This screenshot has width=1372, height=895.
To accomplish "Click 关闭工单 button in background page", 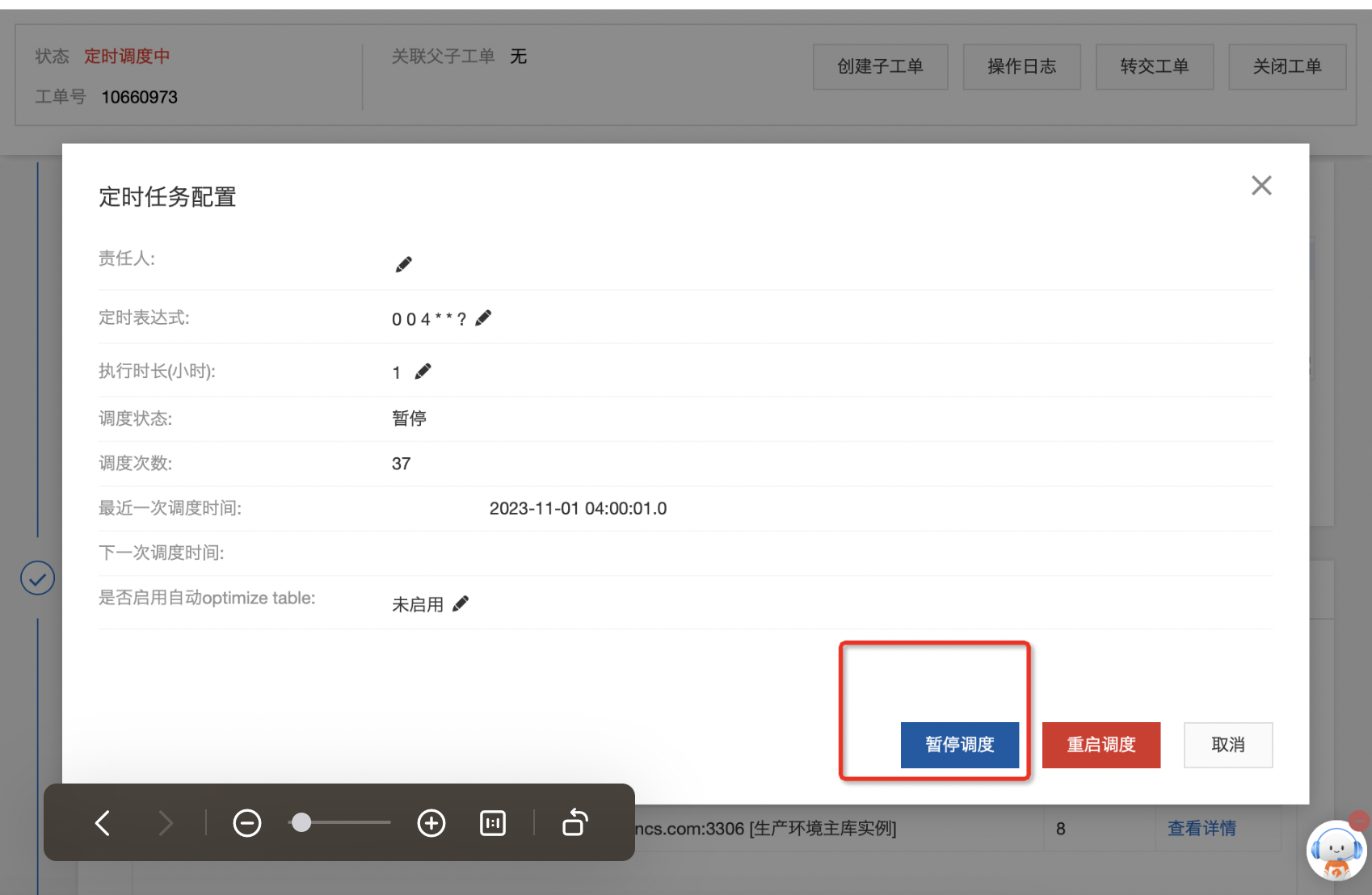I will [x=1287, y=66].
